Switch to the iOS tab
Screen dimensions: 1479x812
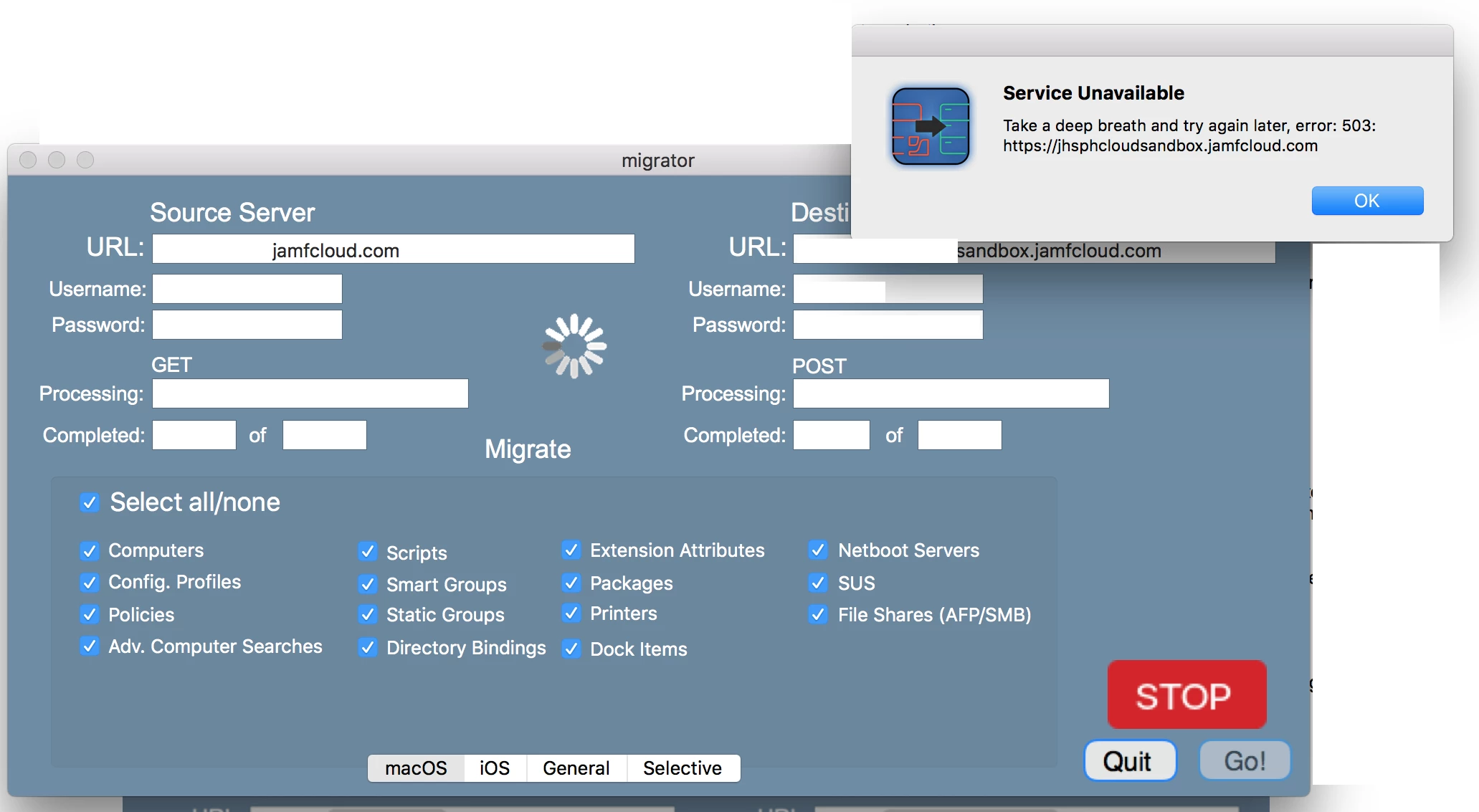point(495,768)
